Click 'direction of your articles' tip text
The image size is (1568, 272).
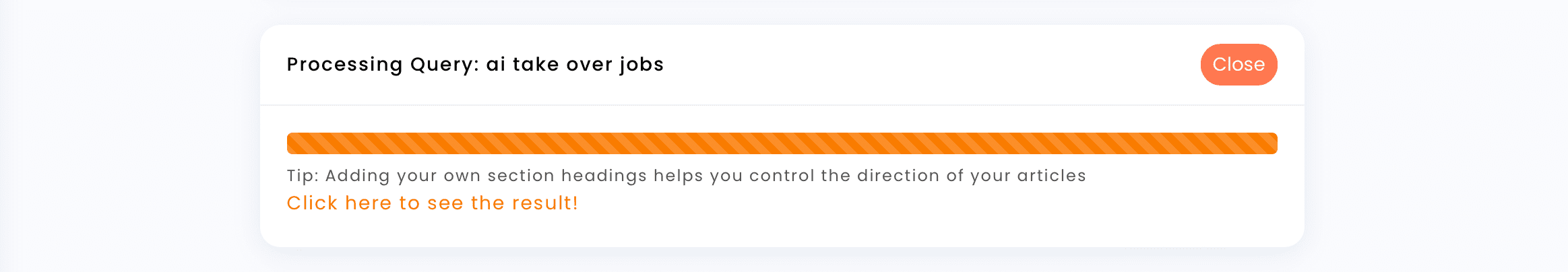click(x=971, y=176)
